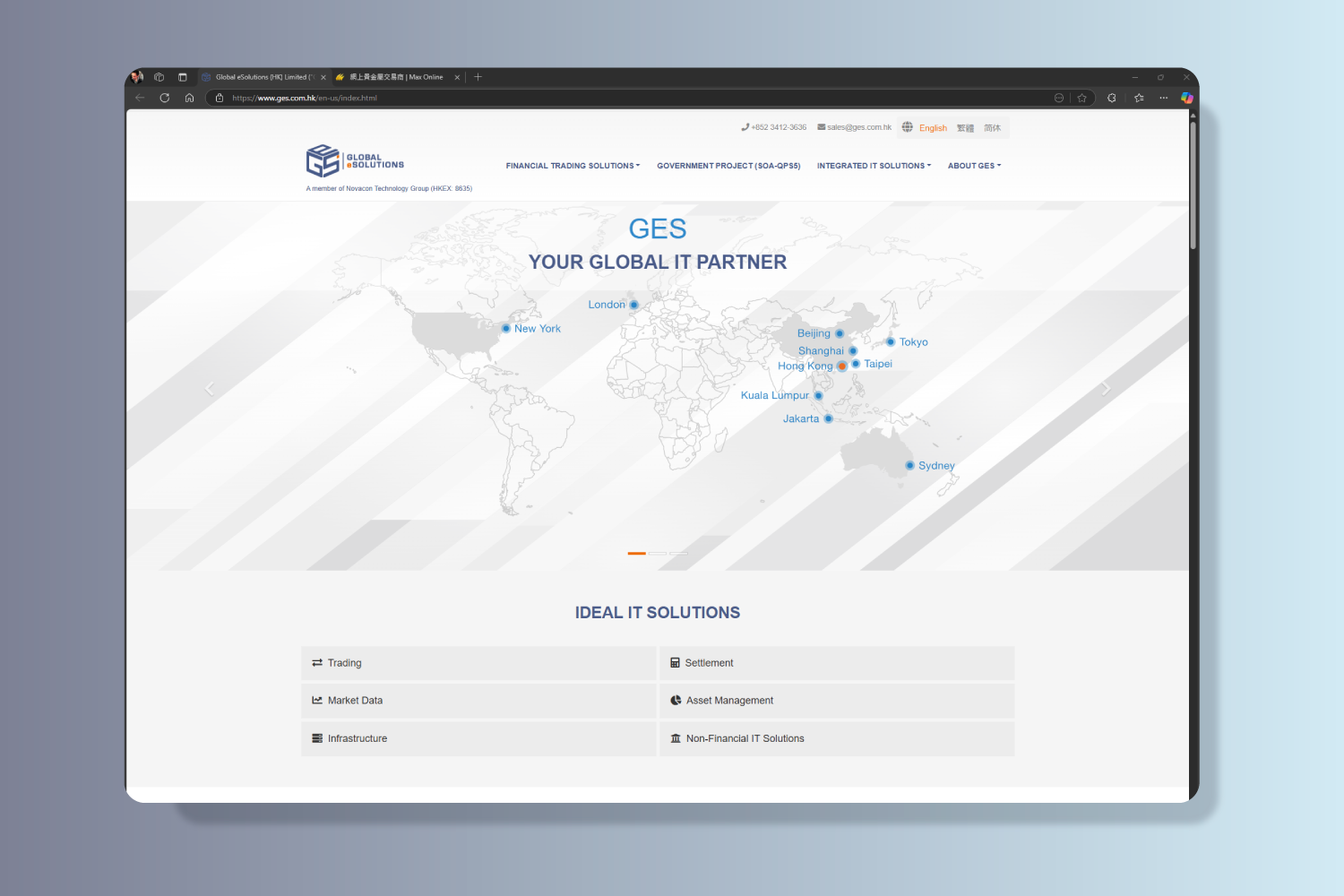Switch to the Max Online browser tab
The width and height of the screenshot is (1344, 896).
pos(396,77)
